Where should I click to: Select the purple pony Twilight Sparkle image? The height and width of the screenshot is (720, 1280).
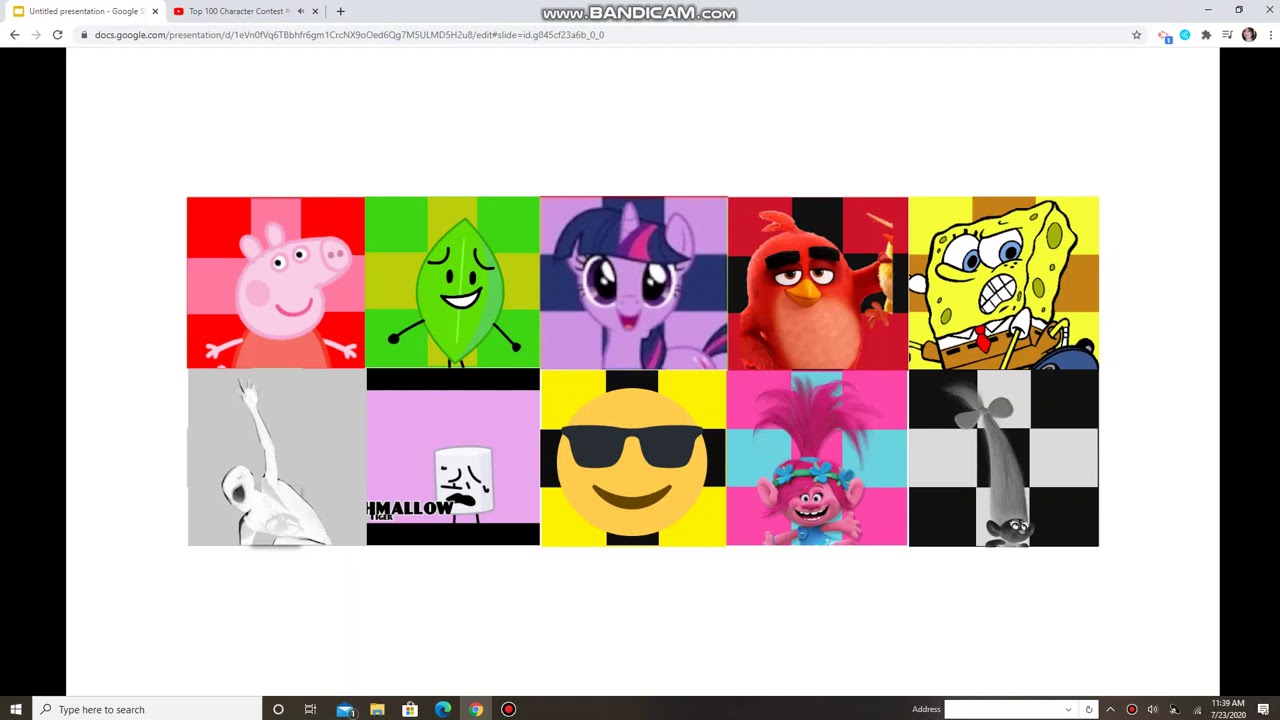click(634, 283)
